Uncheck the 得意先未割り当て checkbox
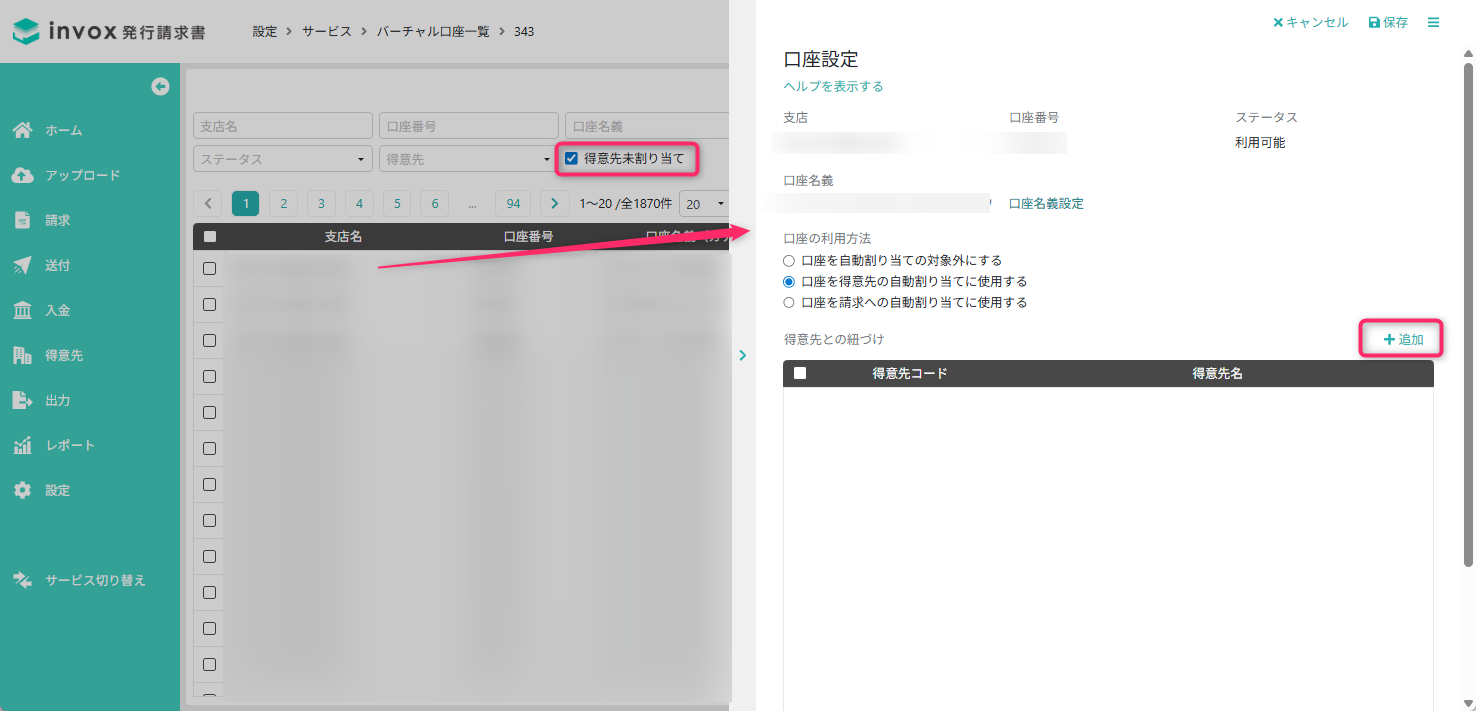 (x=571, y=158)
